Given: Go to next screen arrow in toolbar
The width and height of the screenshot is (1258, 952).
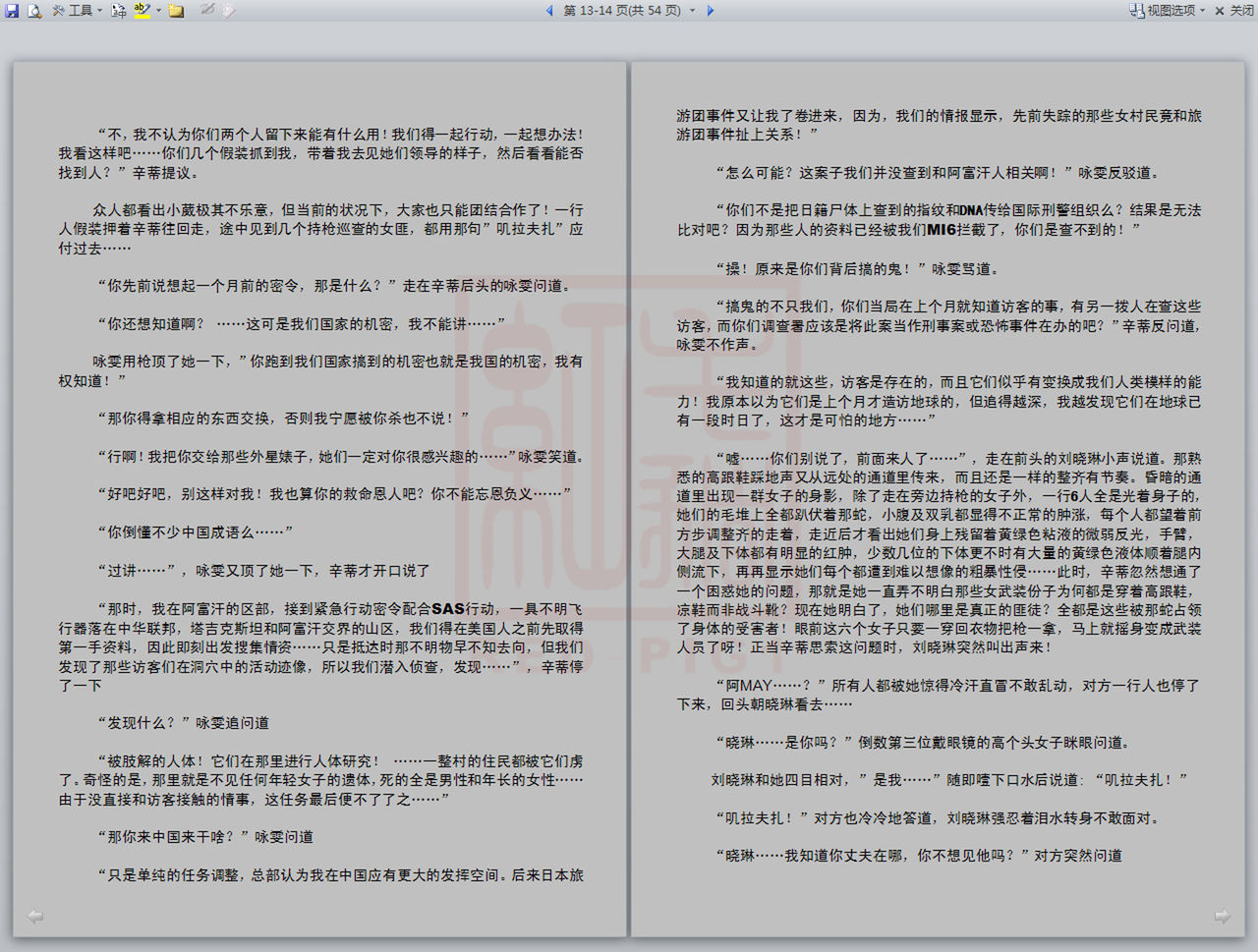Looking at the screenshot, I should point(711,11).
